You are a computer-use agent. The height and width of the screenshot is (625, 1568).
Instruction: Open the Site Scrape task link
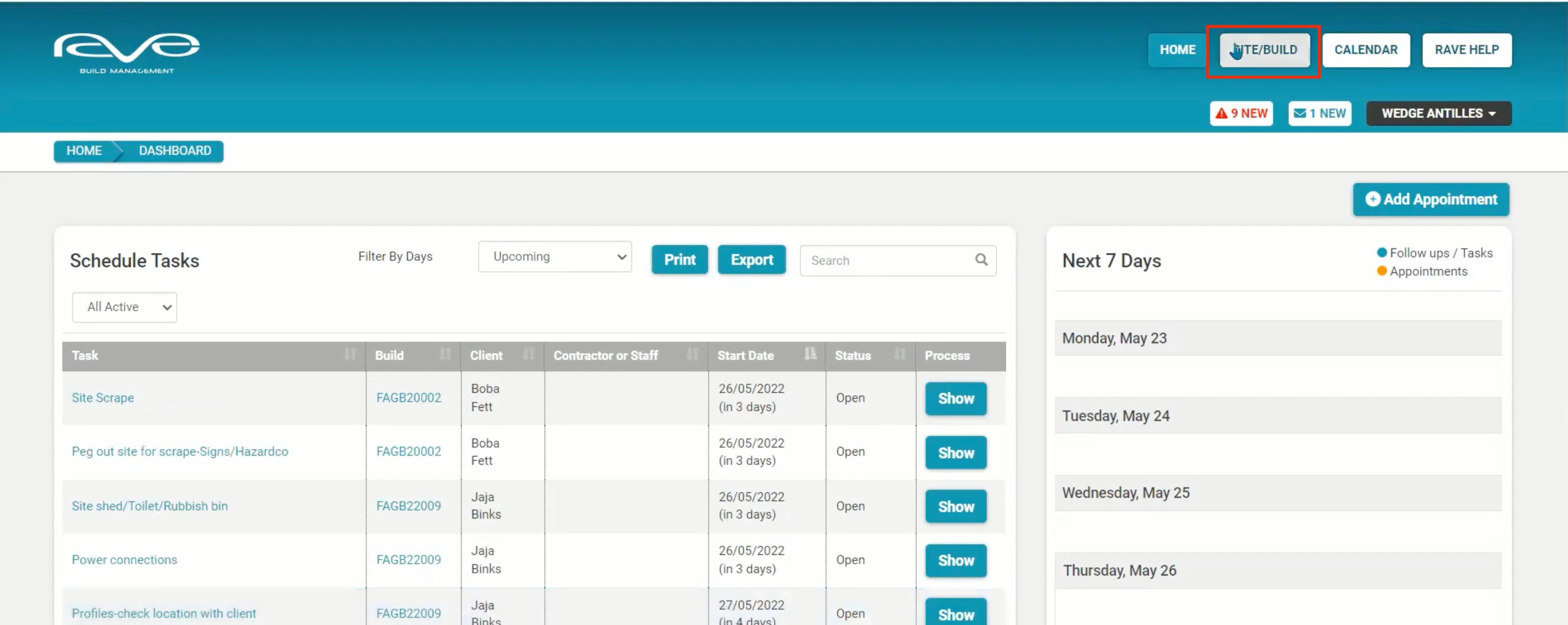click(103, 397)
